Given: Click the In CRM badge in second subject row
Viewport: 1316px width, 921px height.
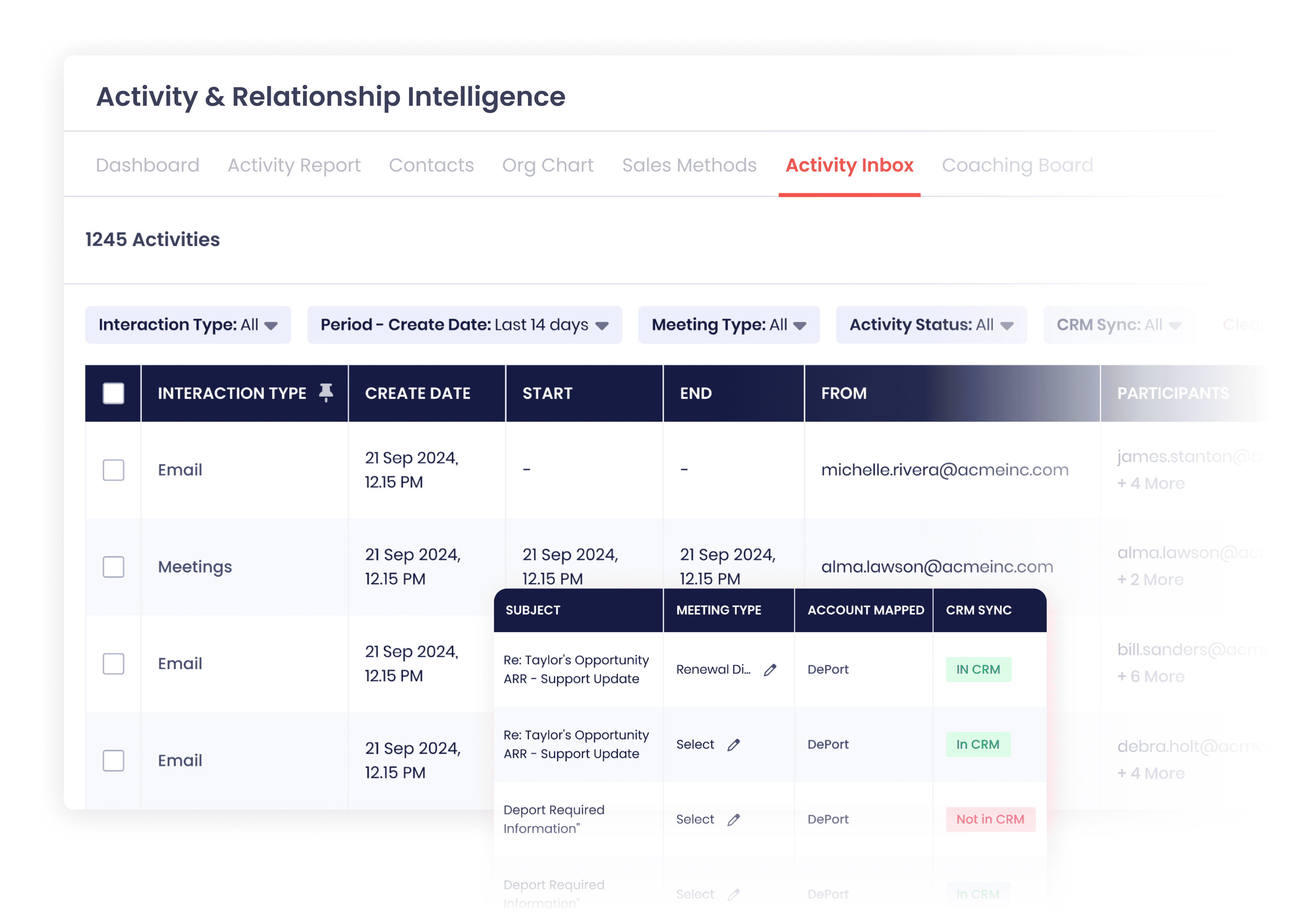Looking at the screenshot, I should (977, 744).
